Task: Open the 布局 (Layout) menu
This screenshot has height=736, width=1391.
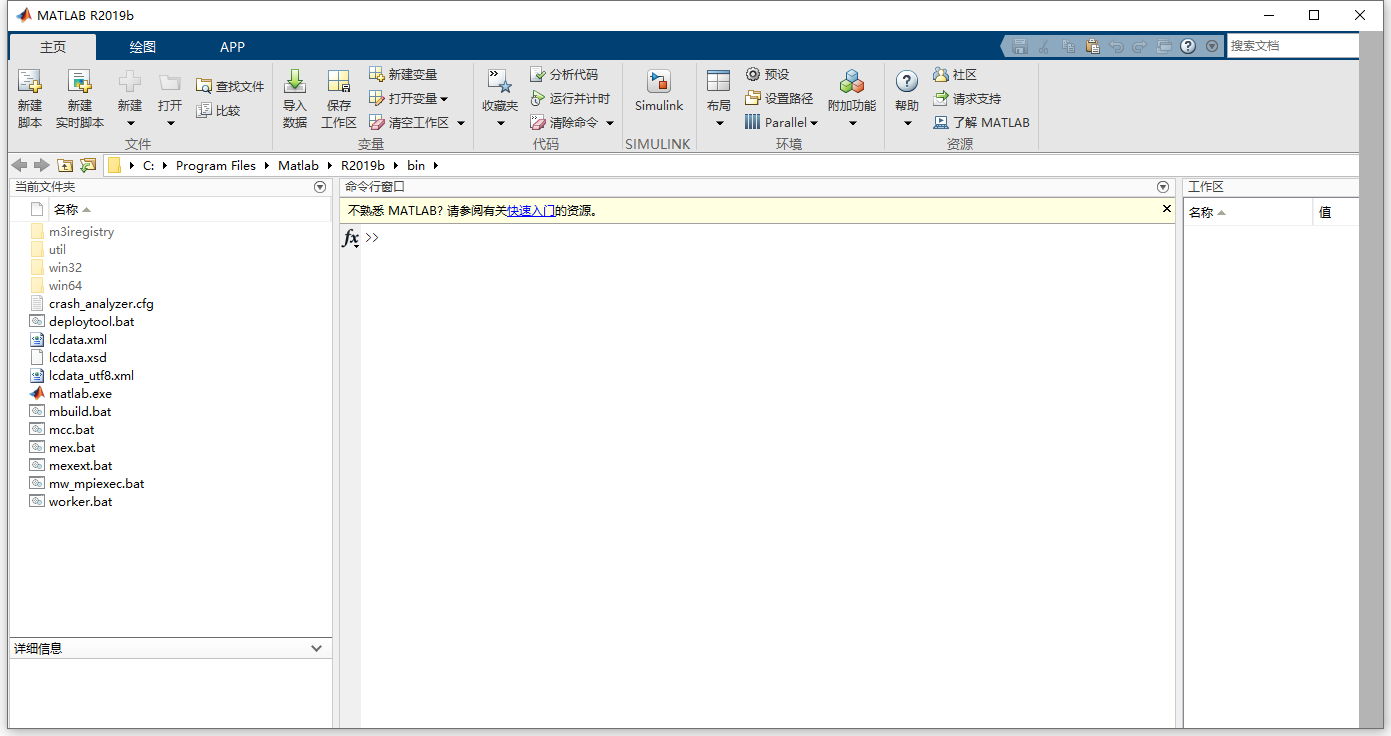Action: click(x=718, y=99)
